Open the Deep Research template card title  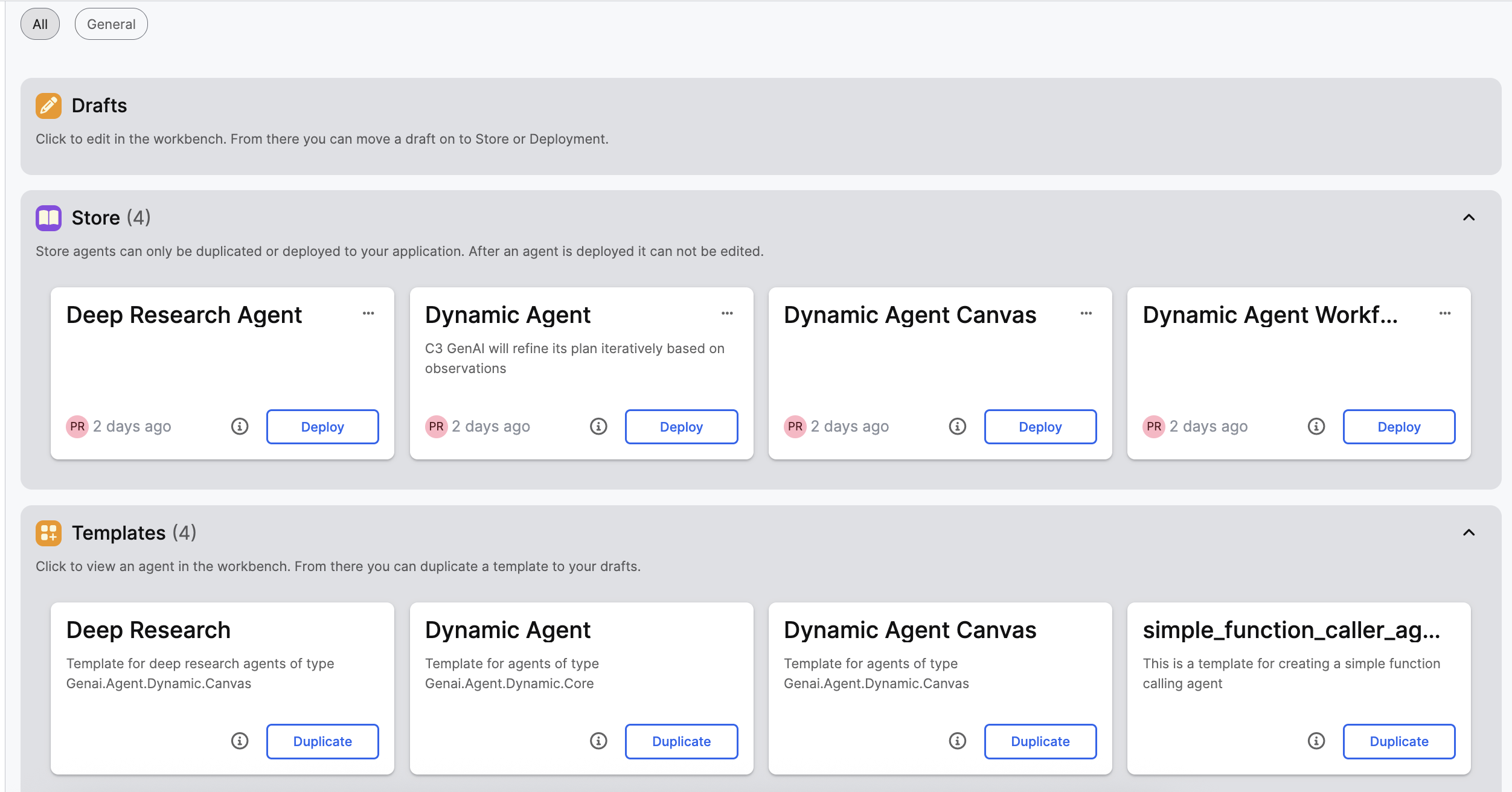pos(149,630)
